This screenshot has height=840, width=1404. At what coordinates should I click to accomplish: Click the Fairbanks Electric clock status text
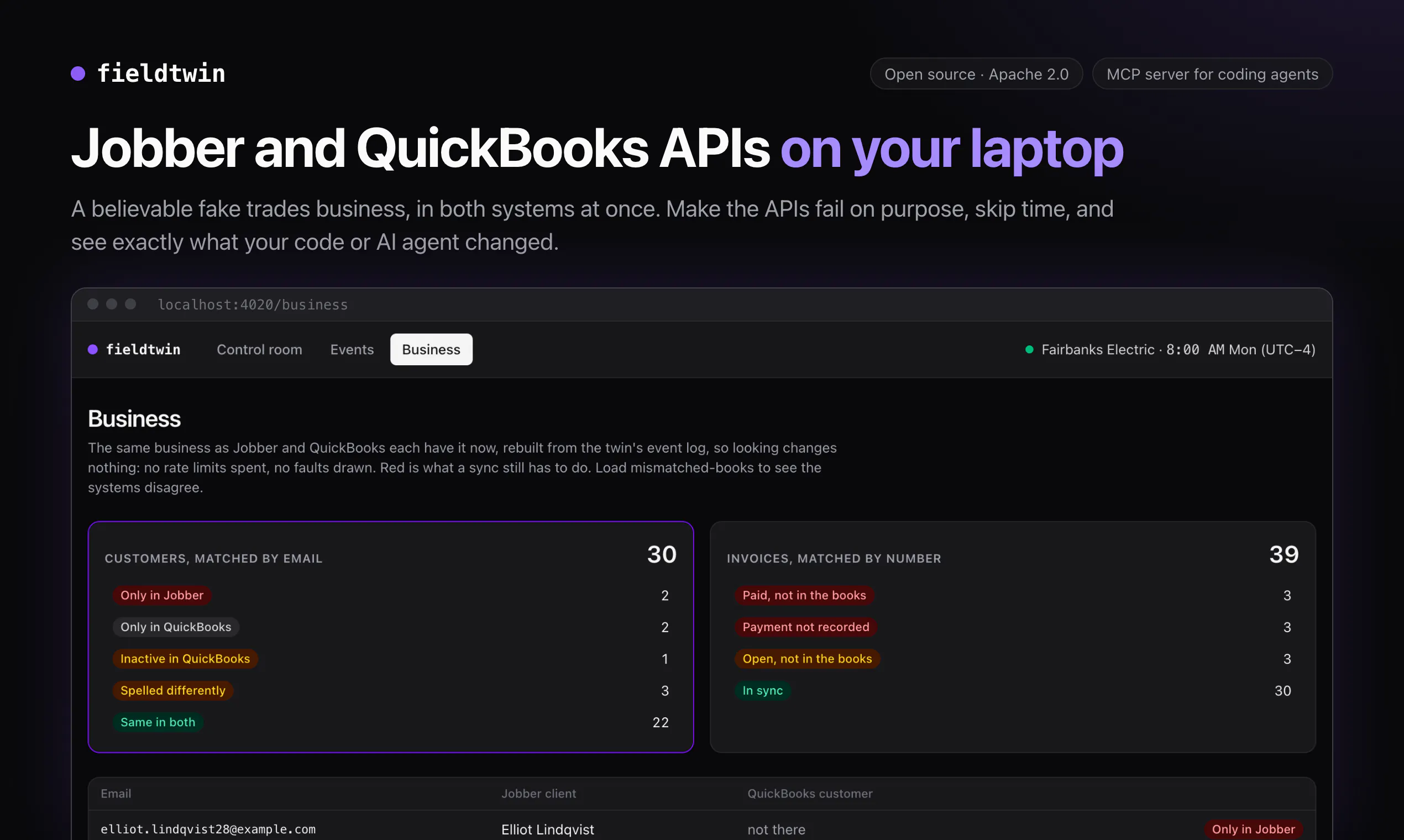[x=1178, y=349]
